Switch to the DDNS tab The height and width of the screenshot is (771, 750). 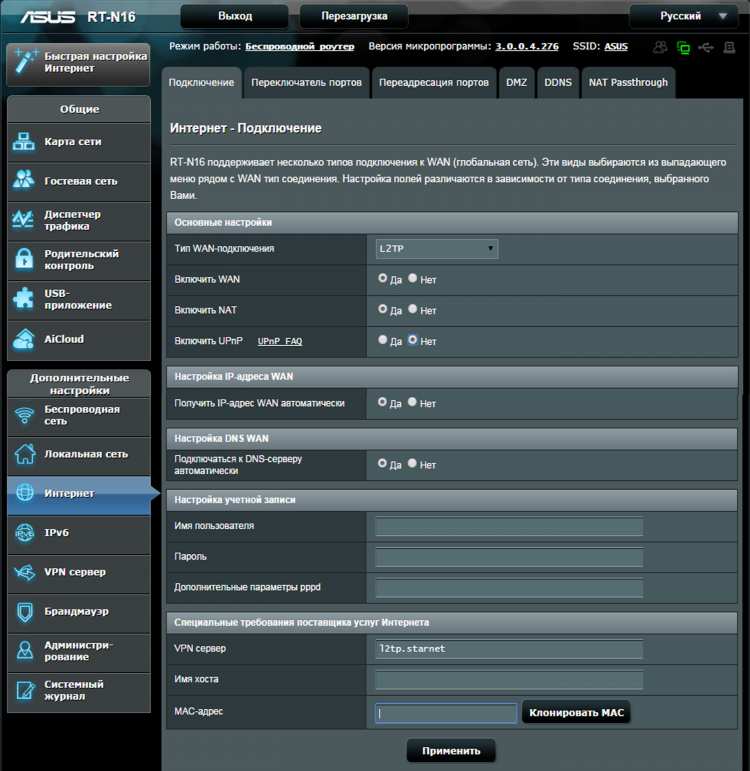coord(558,83)
